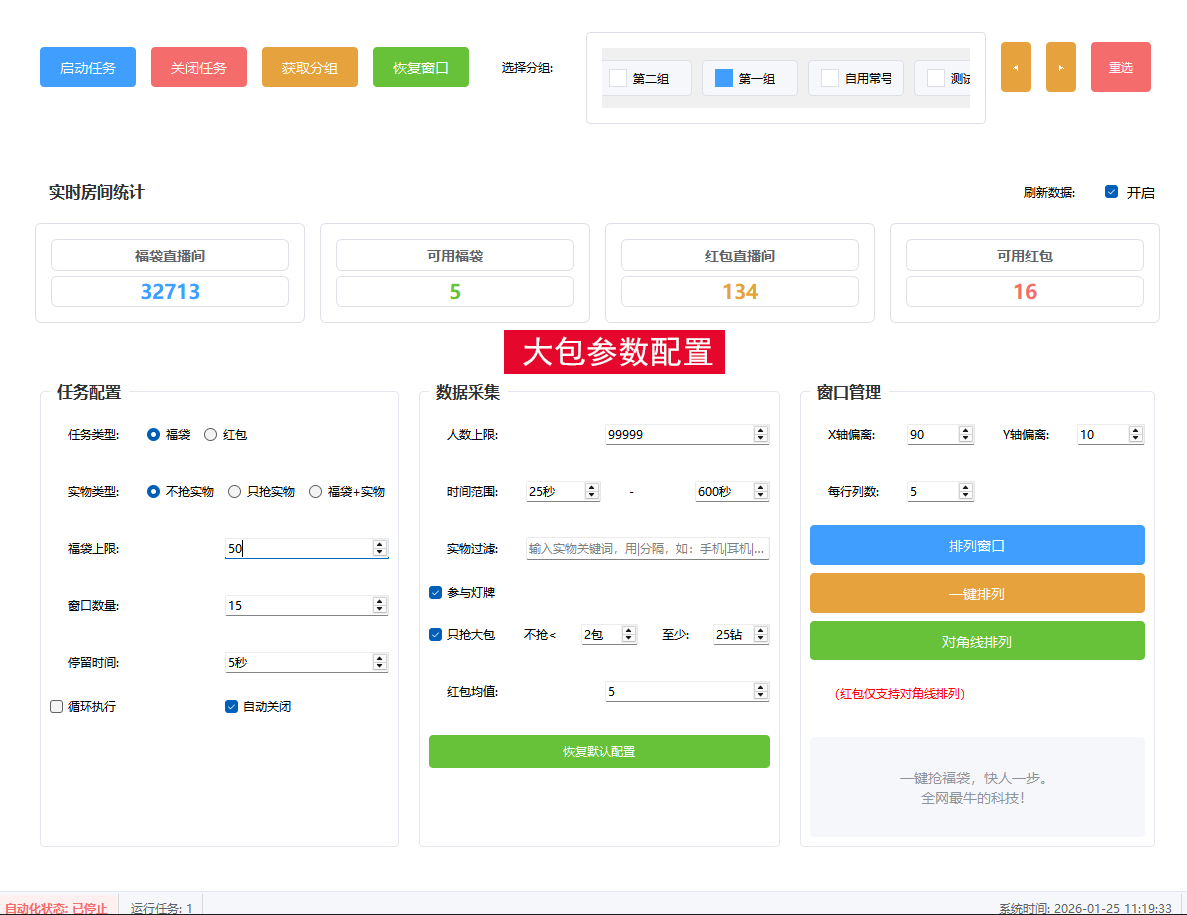Decrease 福袋上限 with down stepper arrow

380,552
